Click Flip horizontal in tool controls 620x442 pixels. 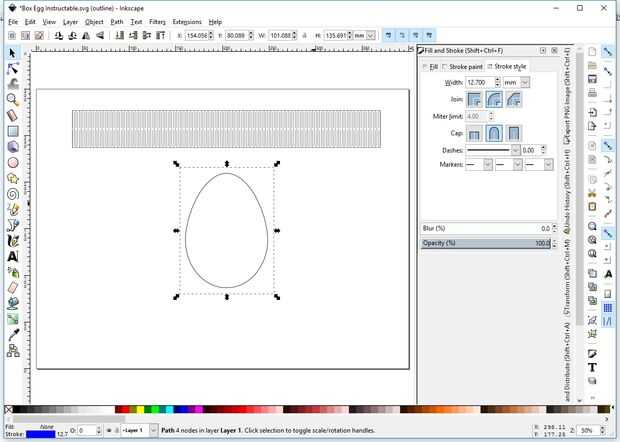pyautogui.click(x=86, y=36)
